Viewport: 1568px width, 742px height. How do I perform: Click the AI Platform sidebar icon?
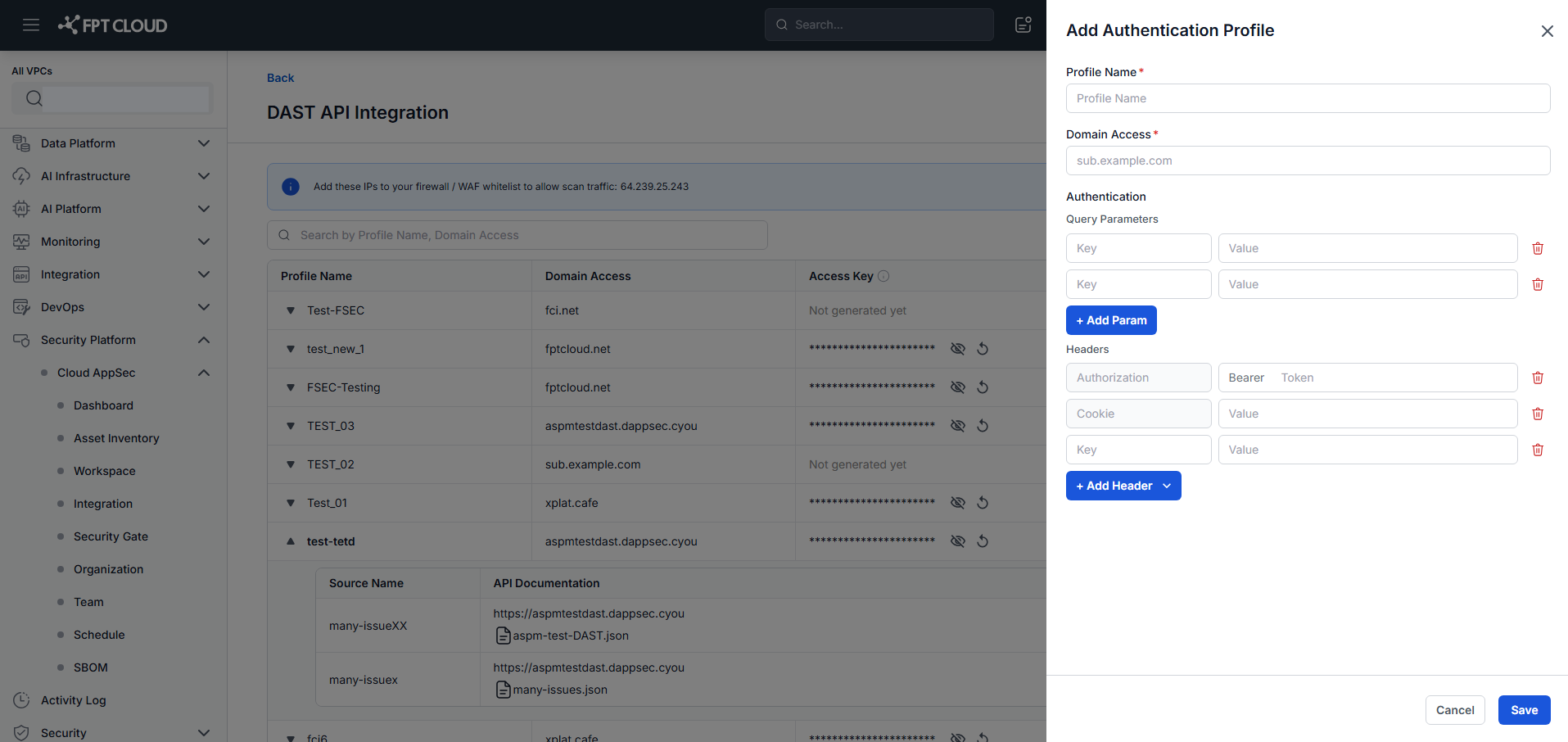pos(21,209)
